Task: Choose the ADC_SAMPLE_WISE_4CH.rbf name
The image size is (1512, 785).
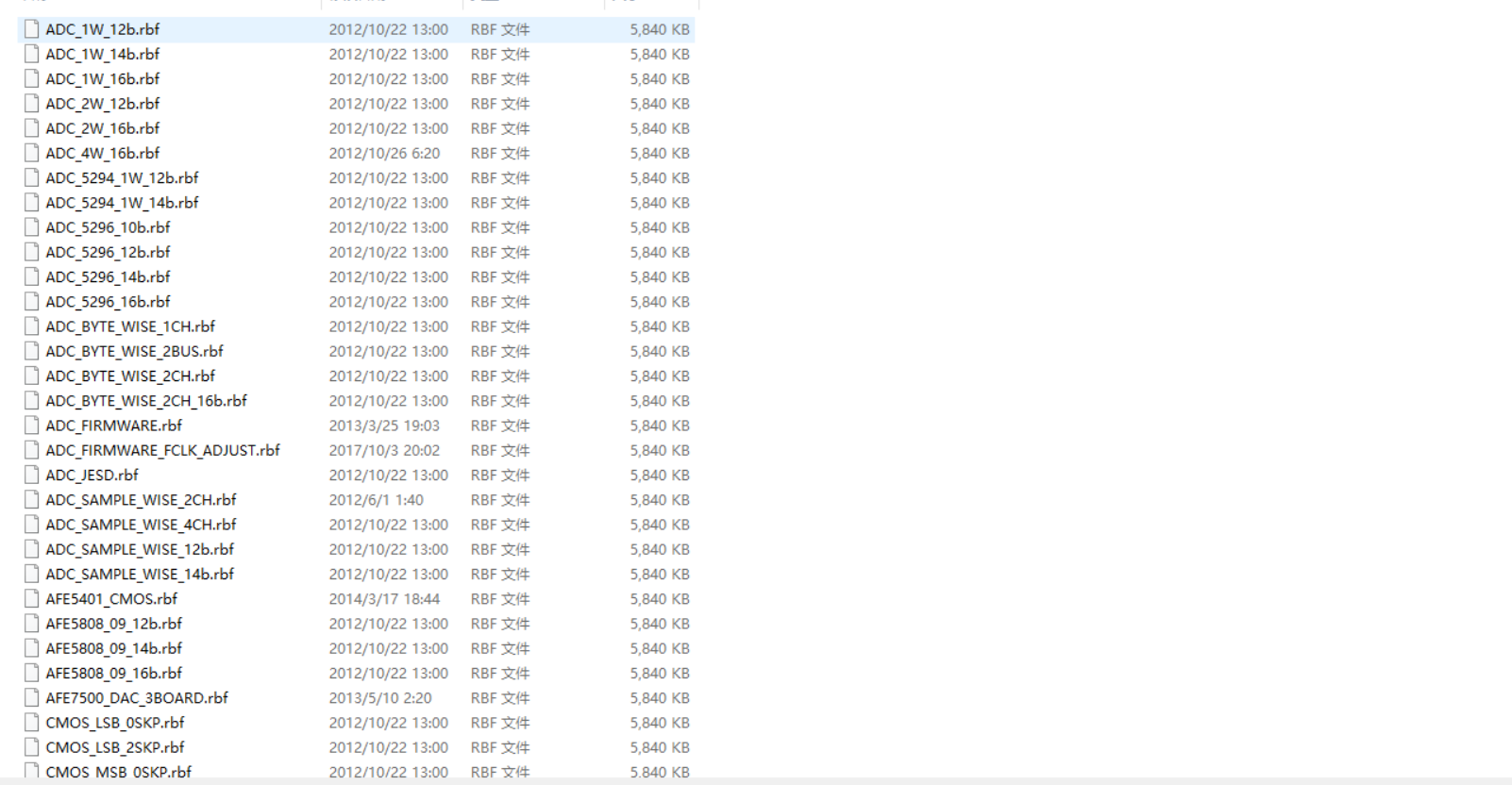Action: coord(142,525)
